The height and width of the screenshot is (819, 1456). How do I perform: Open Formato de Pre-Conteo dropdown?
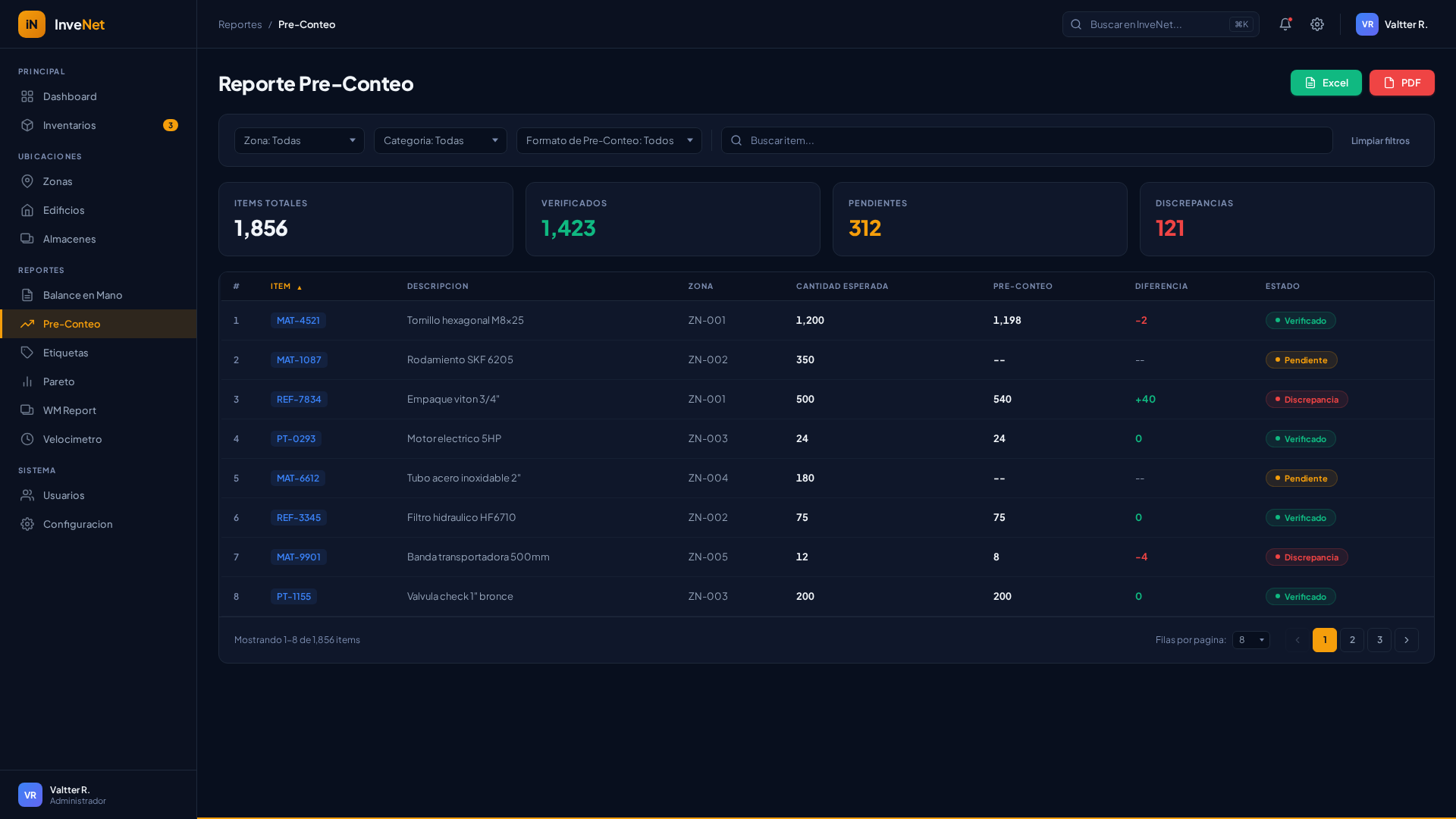(x=608, y=140)
